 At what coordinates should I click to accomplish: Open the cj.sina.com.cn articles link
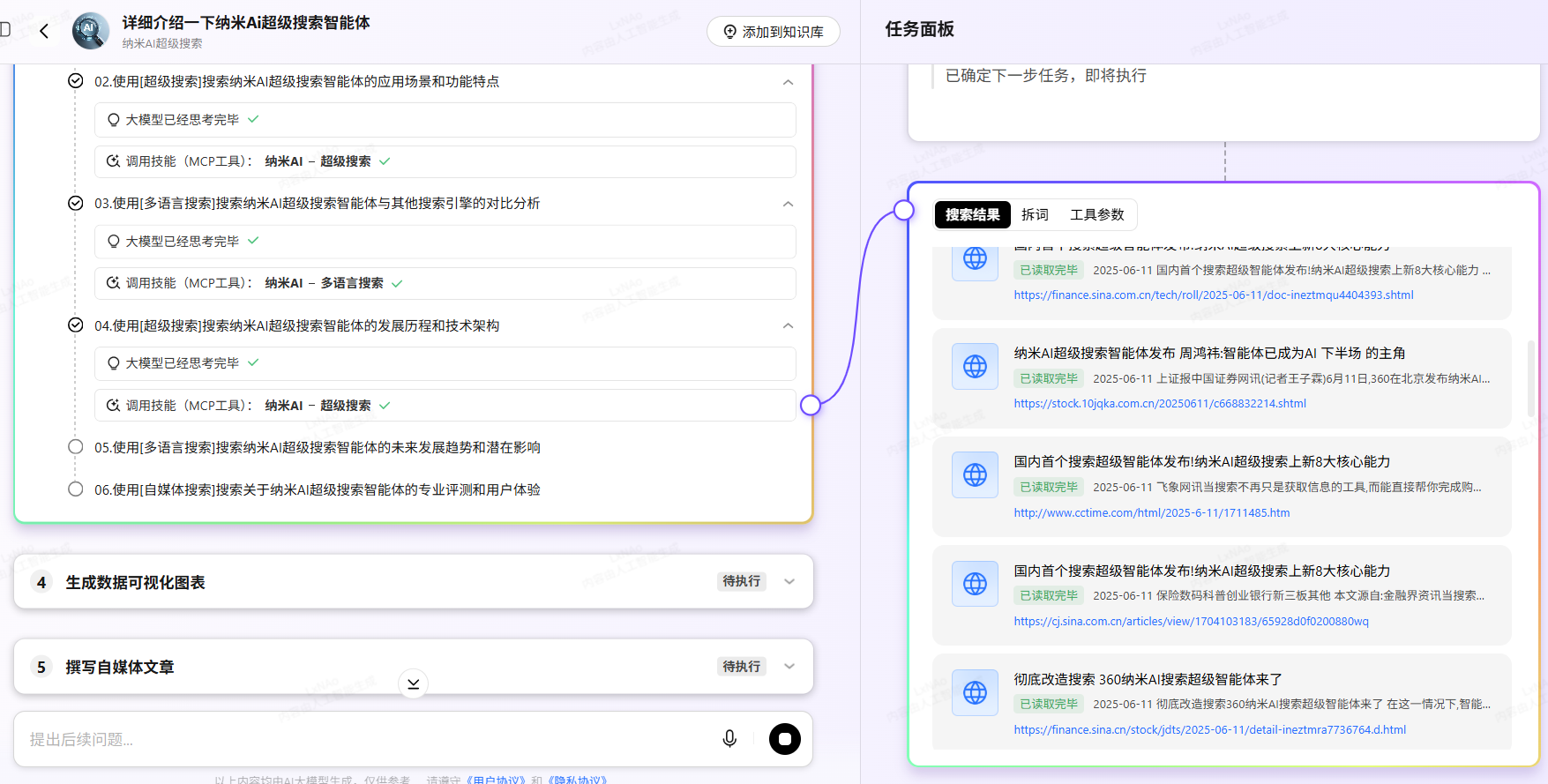coord(1192,622)
